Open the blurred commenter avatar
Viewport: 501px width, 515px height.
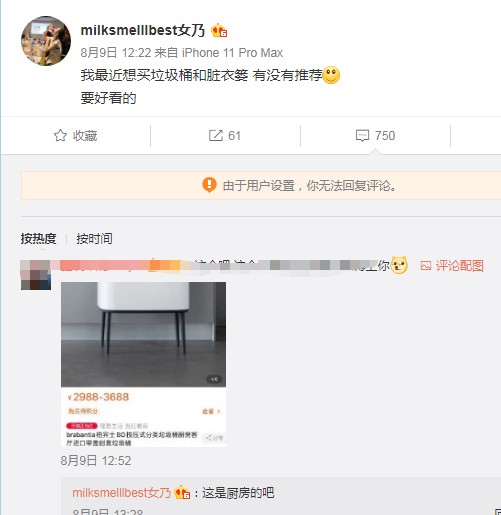pos(36,275)
